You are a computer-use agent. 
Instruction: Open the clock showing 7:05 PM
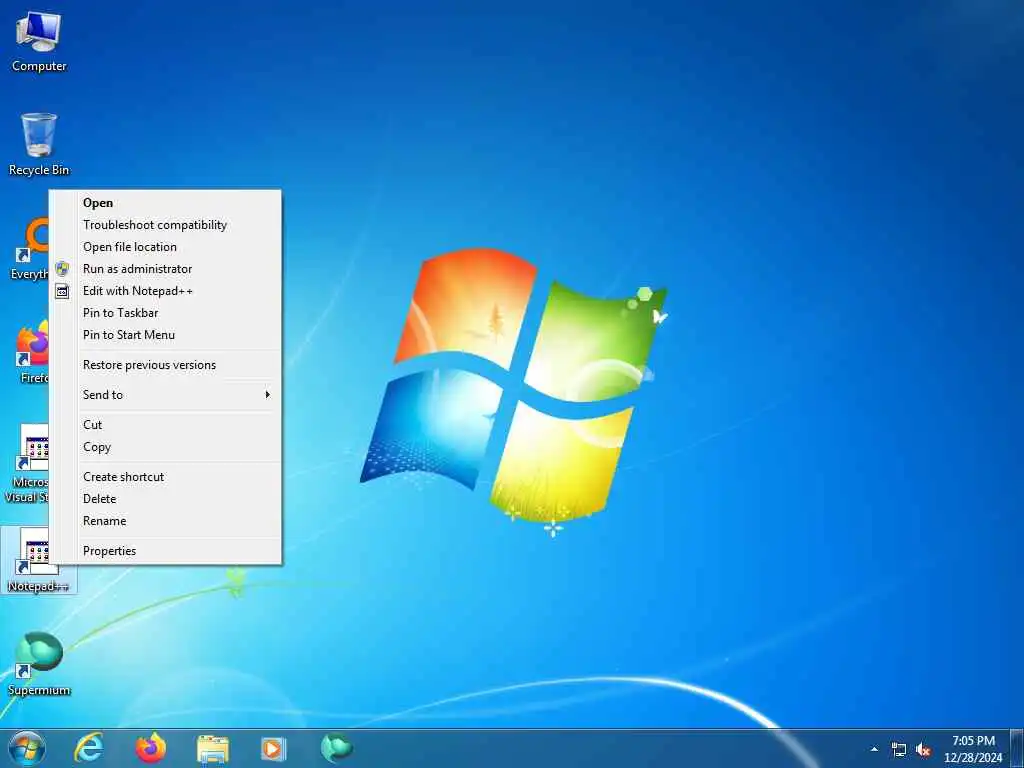click(973, 749)
